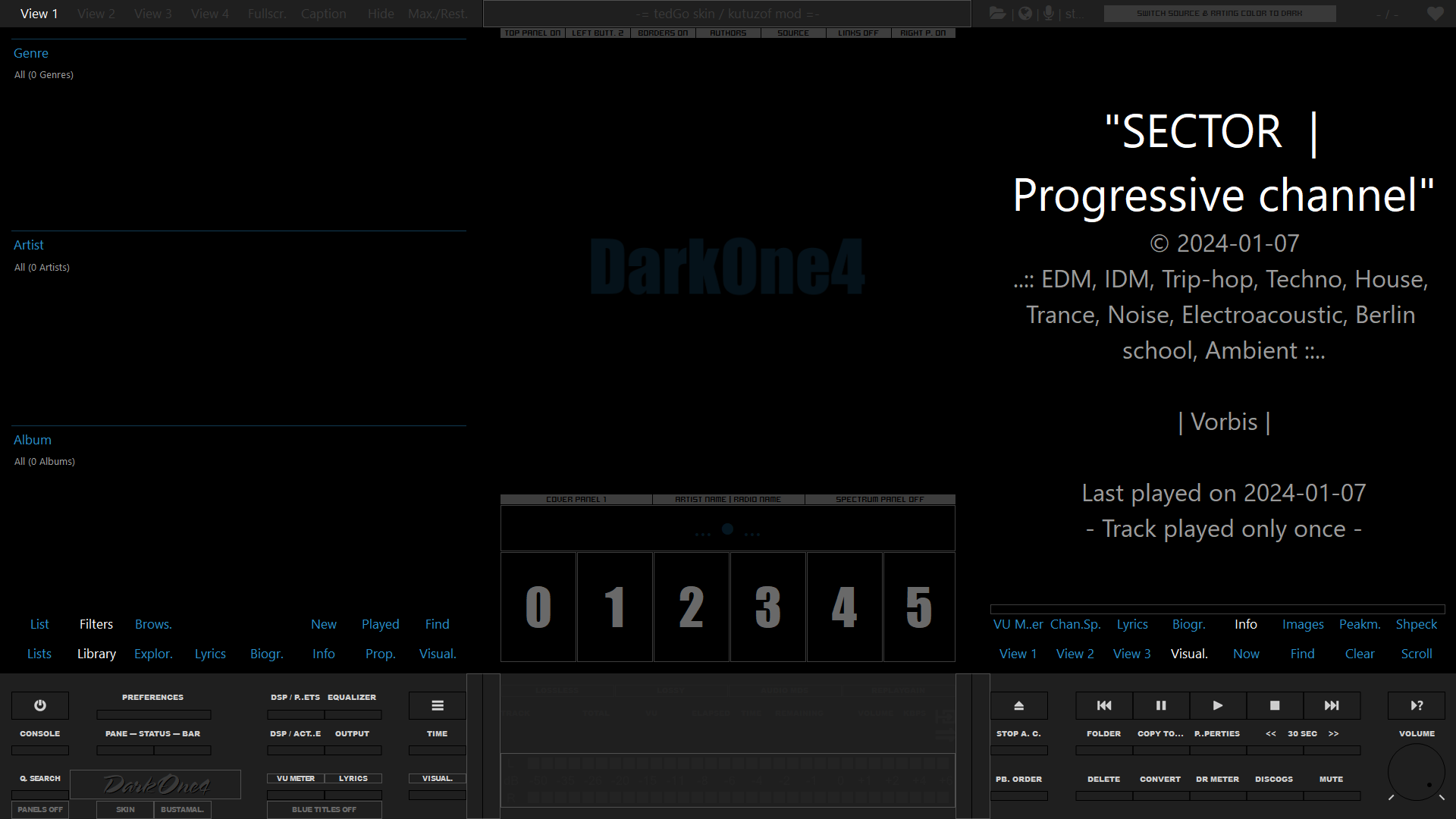Viewport: 1456px width, 819px height.
Task: Toggle SPECTRUM PANEL OFF button
Action: tap(880, 500)
